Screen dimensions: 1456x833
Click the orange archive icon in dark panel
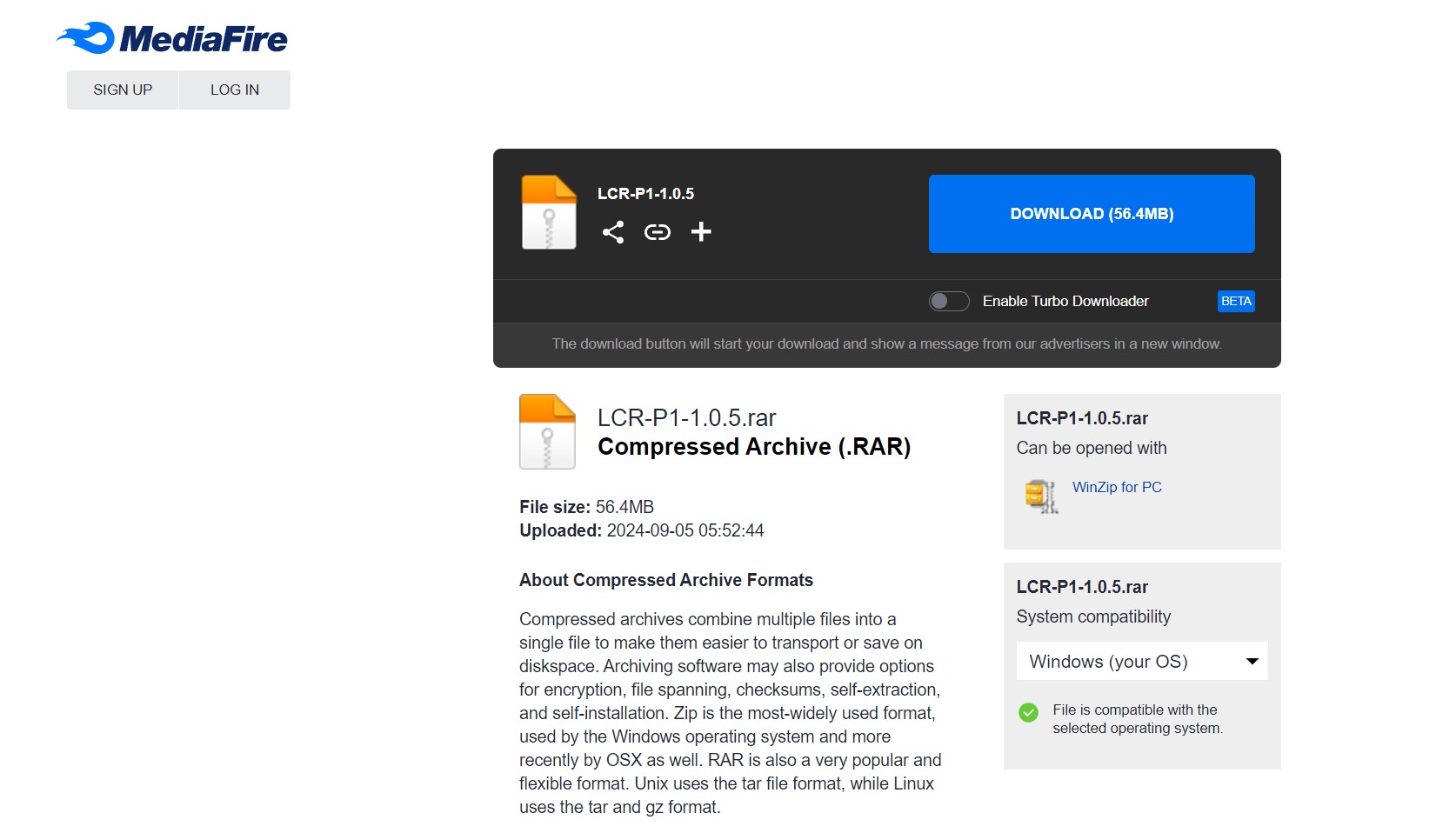pyautogui.click(x=549, y=212)
